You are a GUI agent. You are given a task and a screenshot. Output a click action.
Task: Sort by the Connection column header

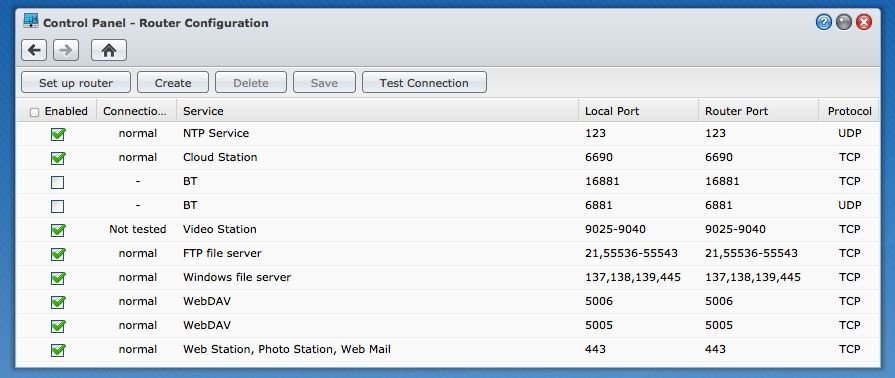coord(137,111)
